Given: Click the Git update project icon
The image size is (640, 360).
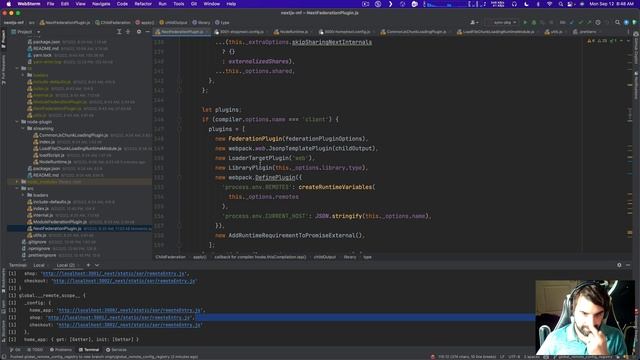Looking at the screenshot, I should click(x=572, y=22).
